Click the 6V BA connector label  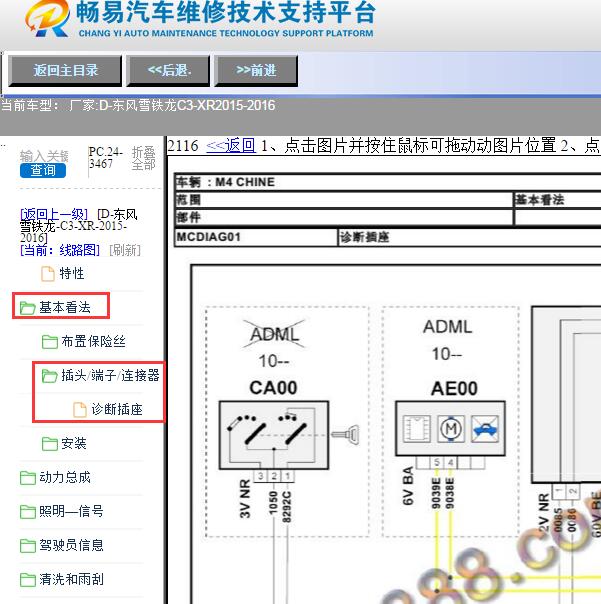408,485
